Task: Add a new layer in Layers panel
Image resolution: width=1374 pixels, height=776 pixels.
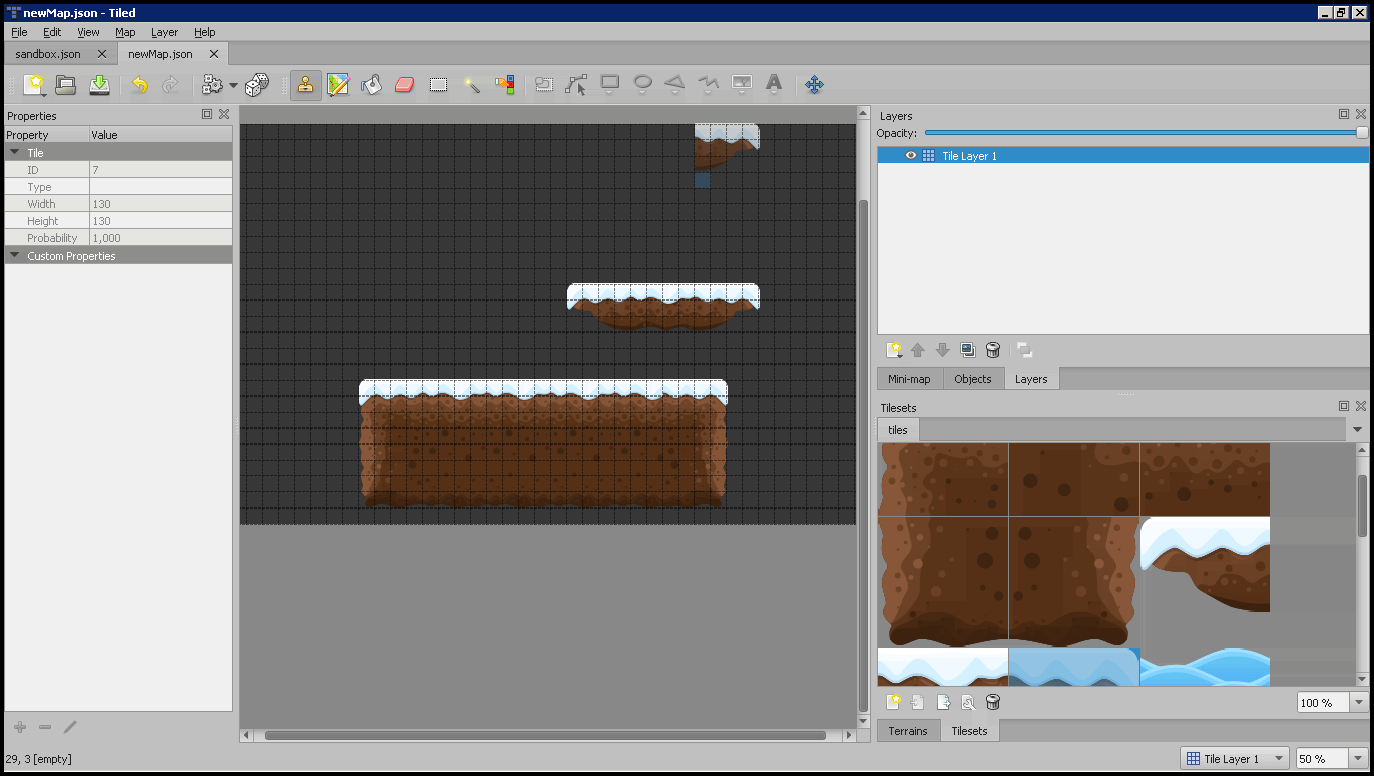Action: 894,350
